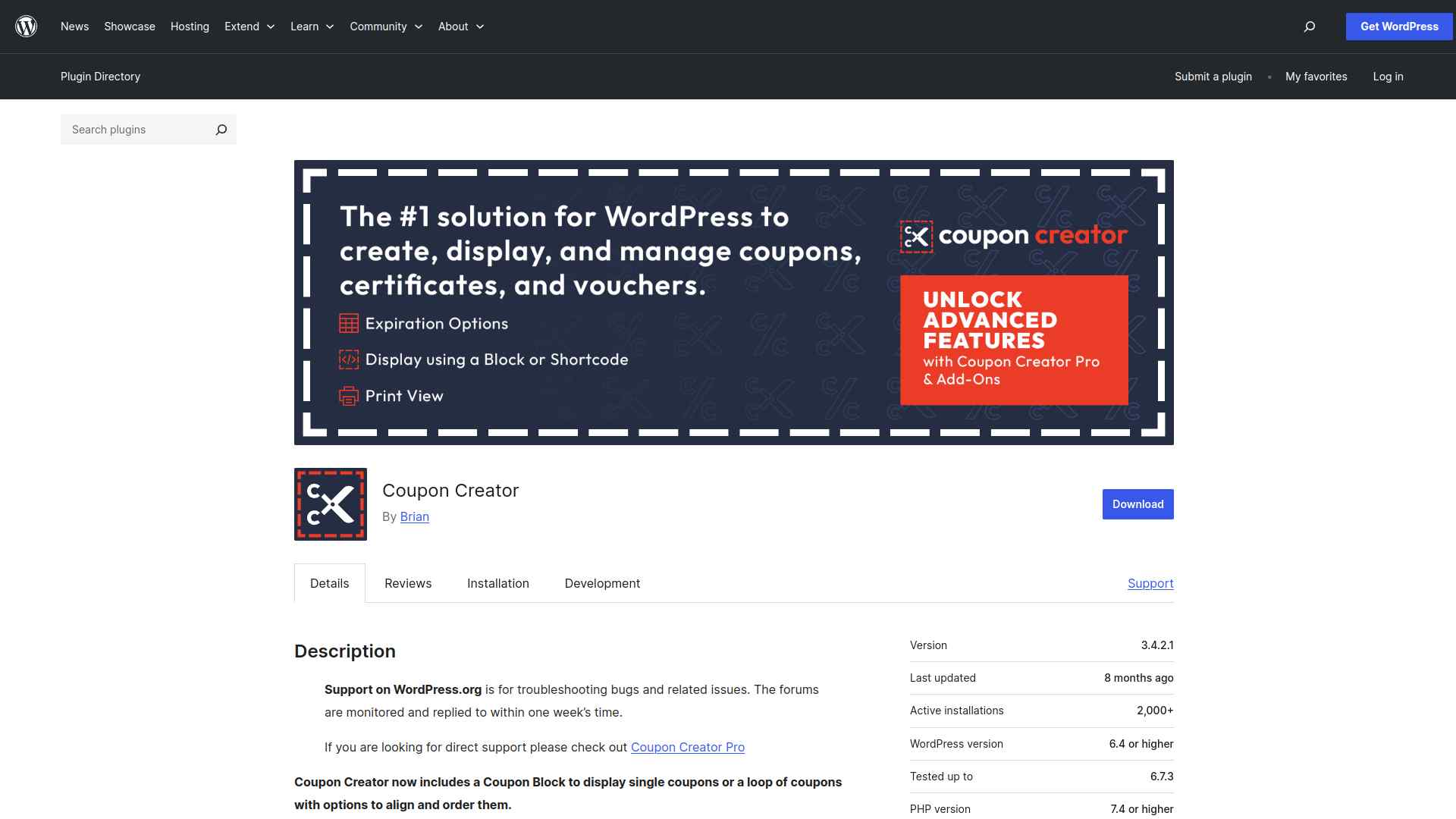Open the site search magnifier icon
Image resolution: width=1456 pixels, height=819 pixels.
[x=1309, y=27]
